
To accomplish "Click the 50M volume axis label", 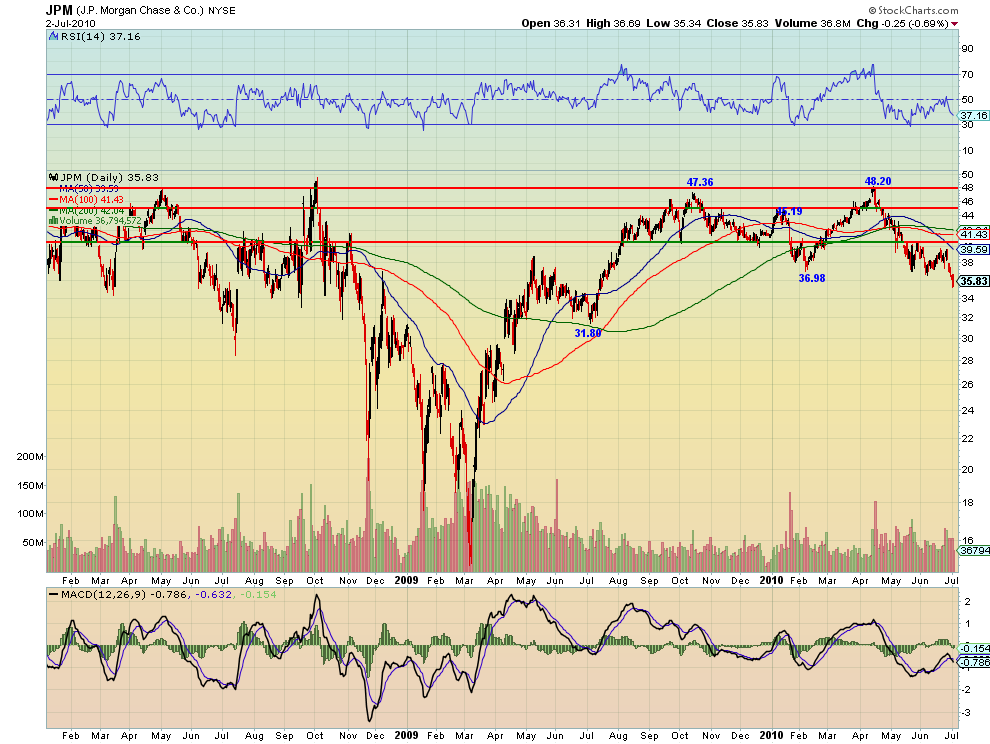I will coord(33,543).
